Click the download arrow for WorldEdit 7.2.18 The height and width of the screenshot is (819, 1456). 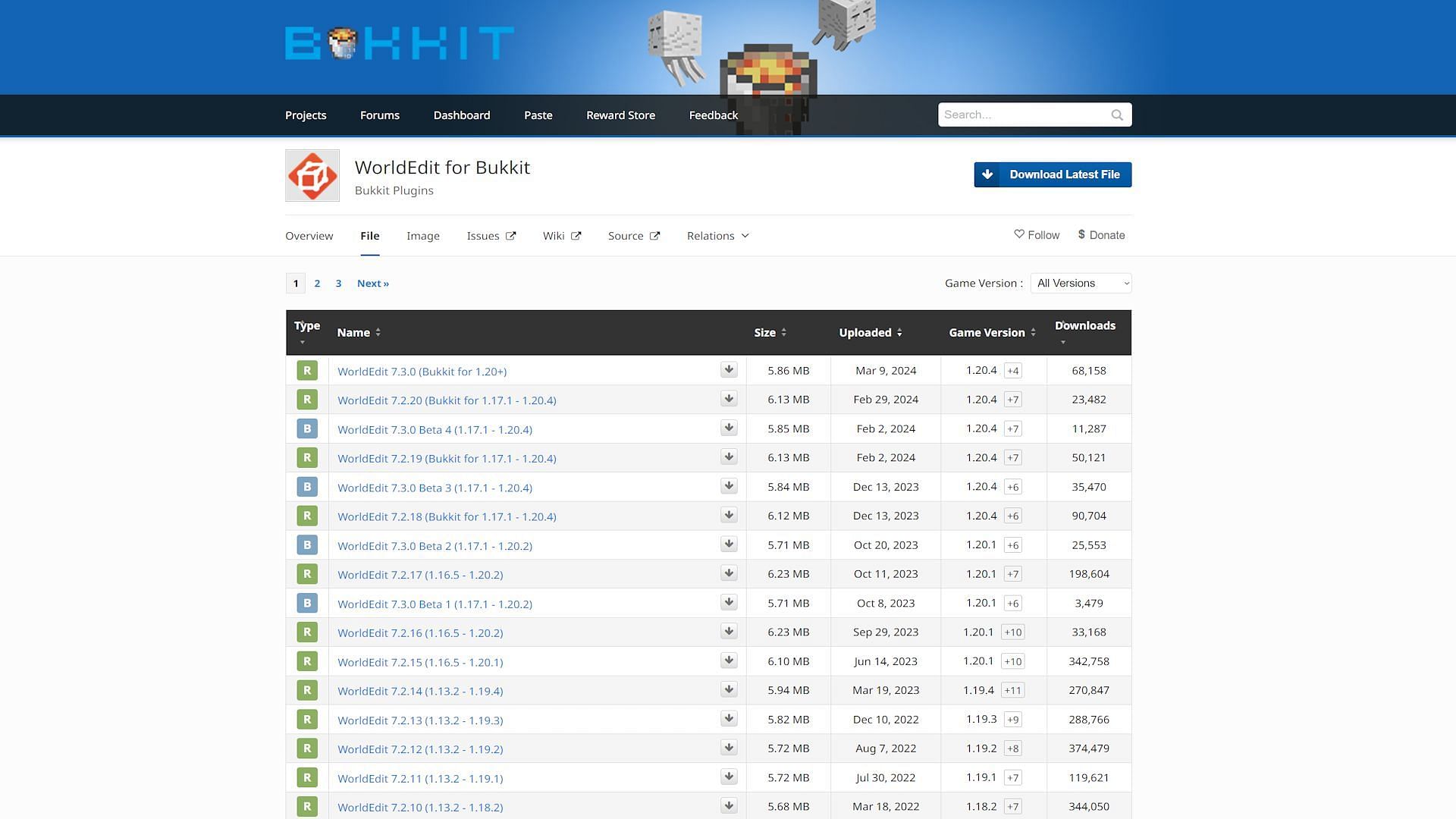point(729,516)
